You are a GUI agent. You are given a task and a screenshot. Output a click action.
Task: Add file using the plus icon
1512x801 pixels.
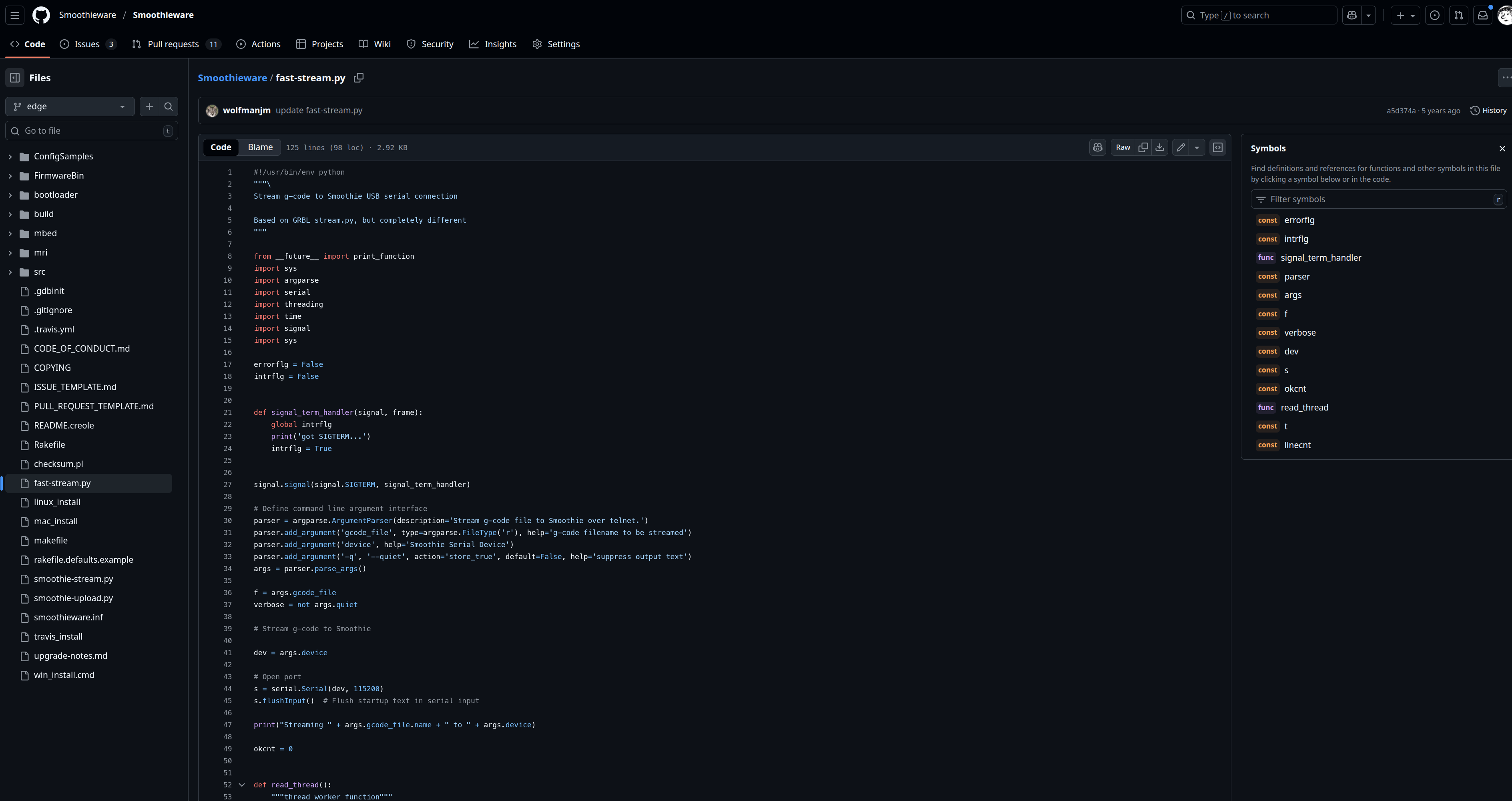click(149, 106)
